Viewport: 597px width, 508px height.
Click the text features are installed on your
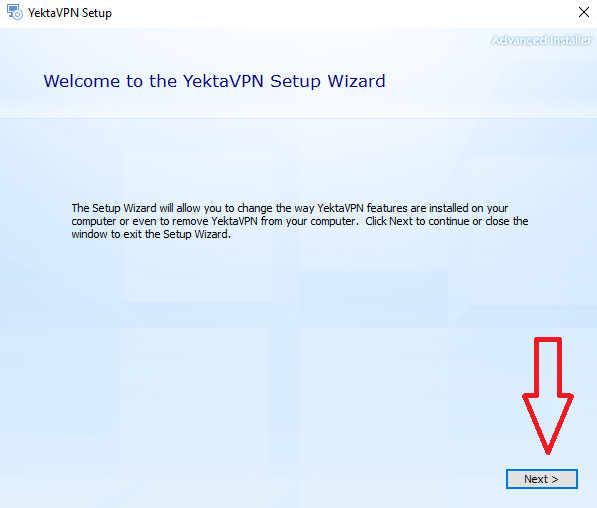pos(437,208)
